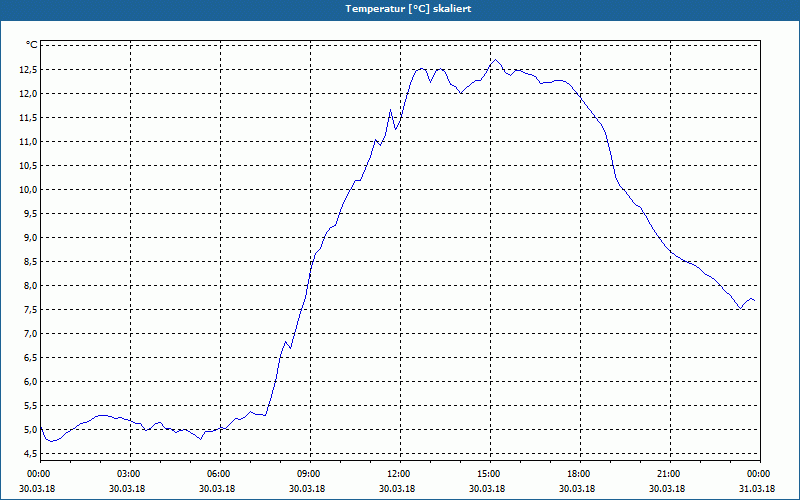Select the '30.03.18' date under 06:00
Viewport: 800px width, 500px height.
[x=217, y=488]
